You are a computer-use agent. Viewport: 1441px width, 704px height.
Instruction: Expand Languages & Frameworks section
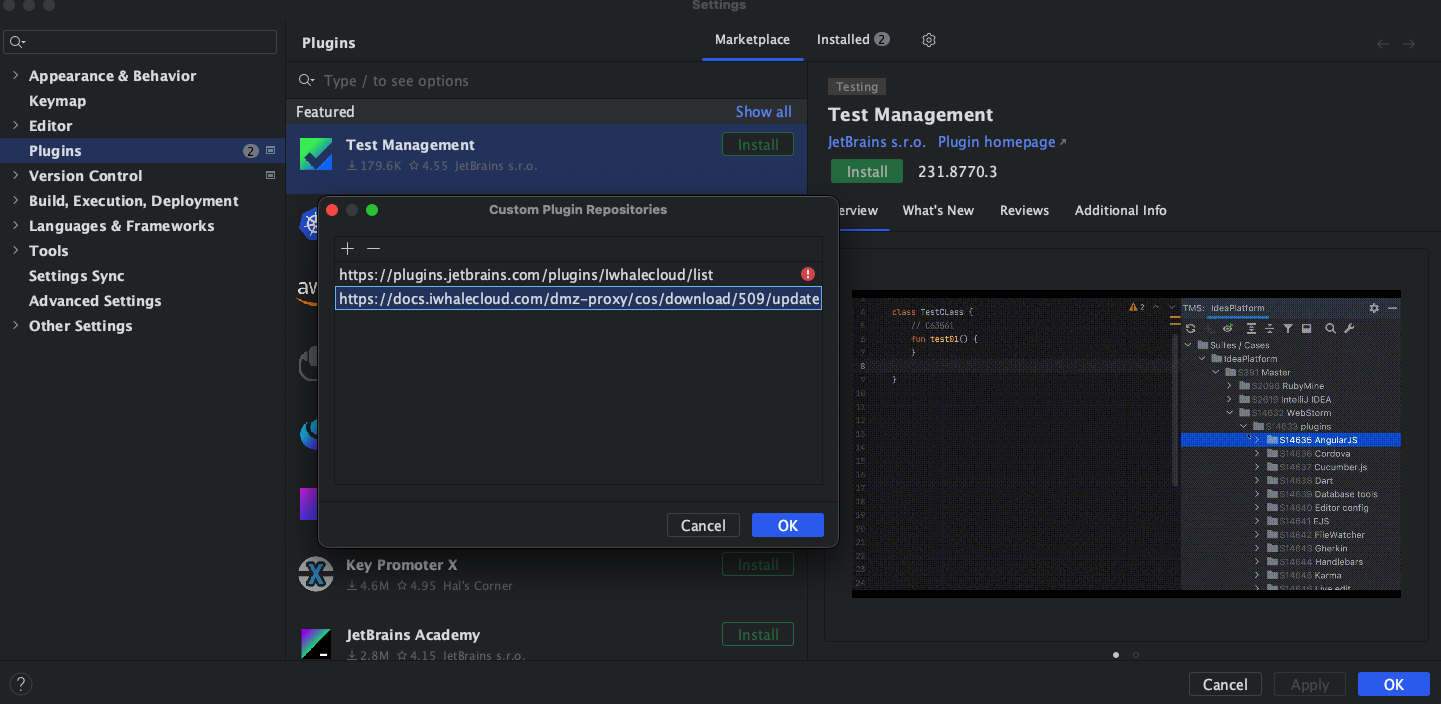(15, 226)
